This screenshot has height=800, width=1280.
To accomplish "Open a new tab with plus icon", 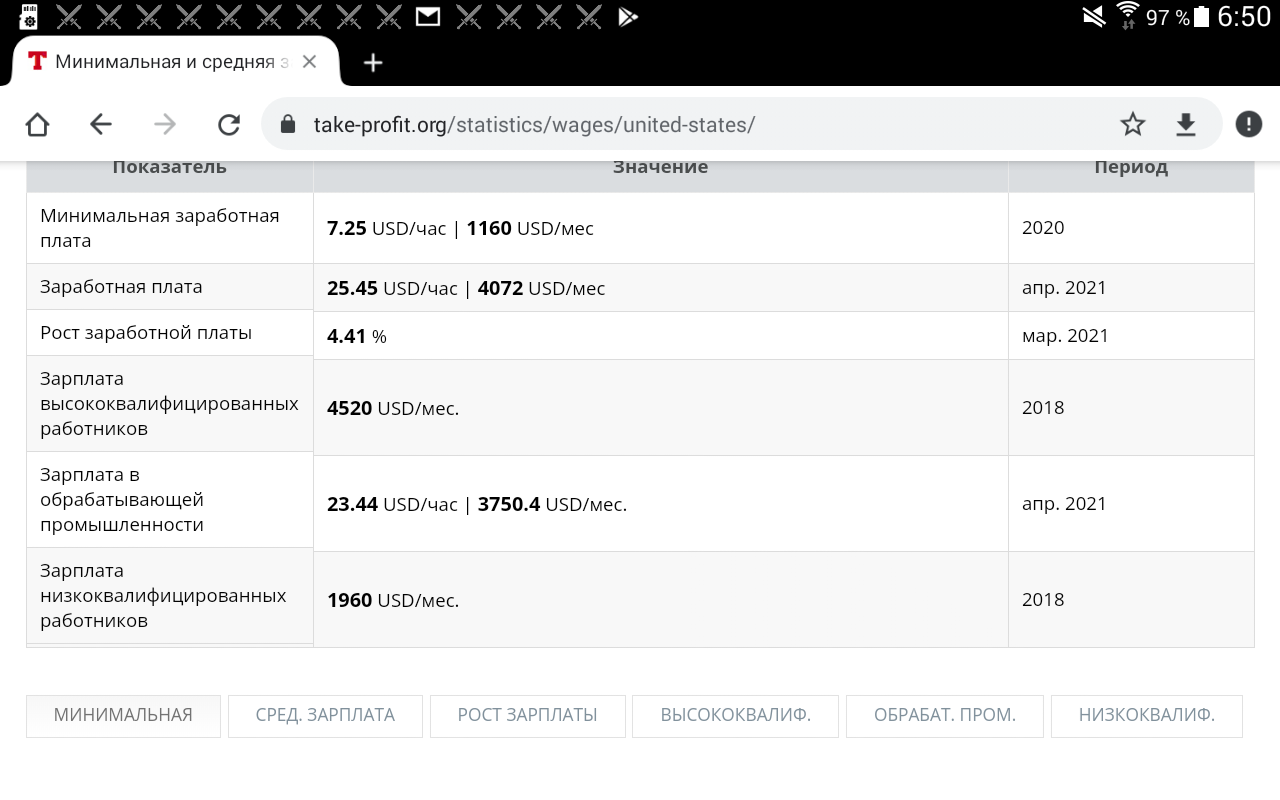I will [373, 63].
